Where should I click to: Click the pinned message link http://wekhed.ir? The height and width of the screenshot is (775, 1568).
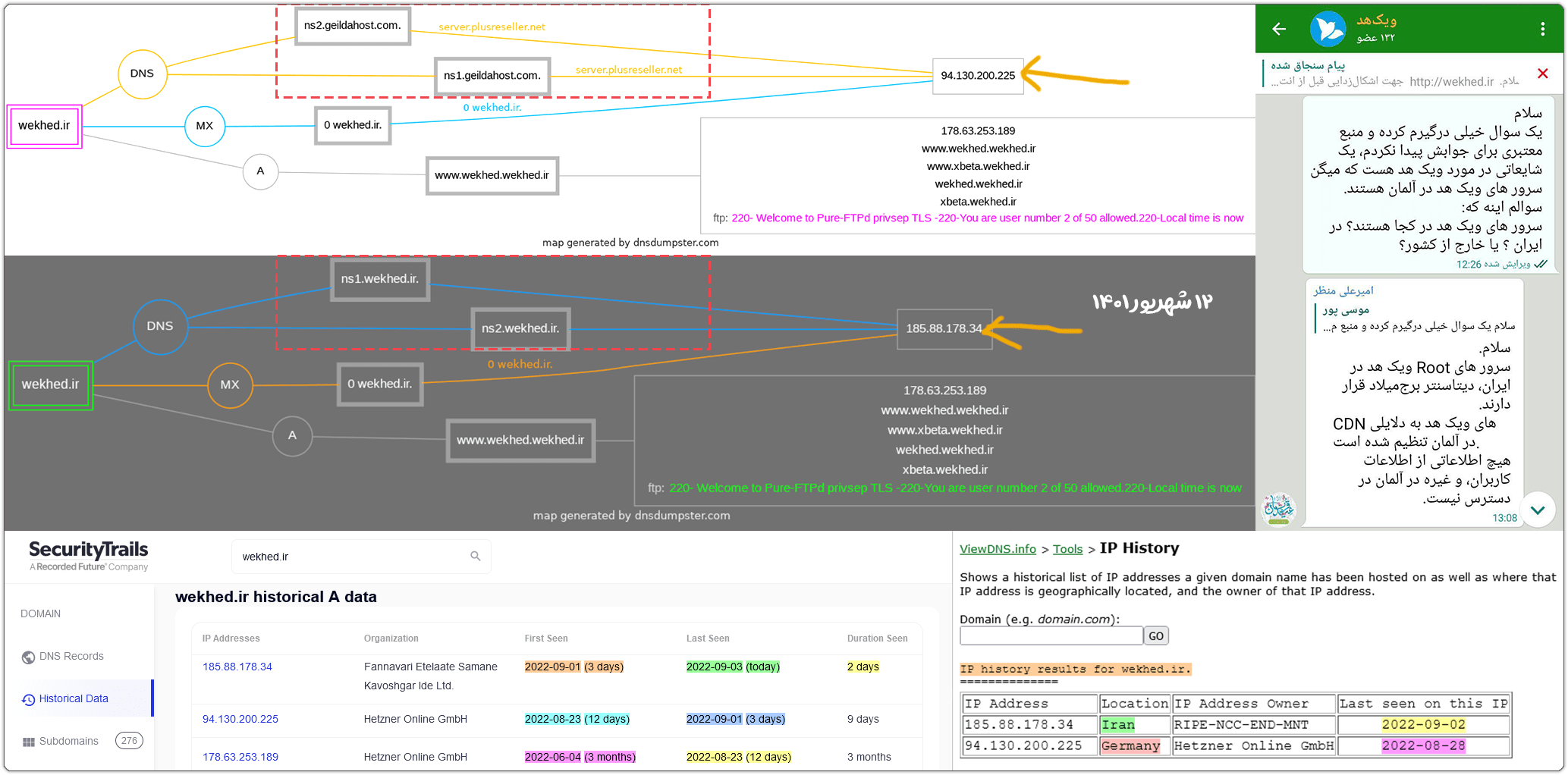pos(1451,82)
